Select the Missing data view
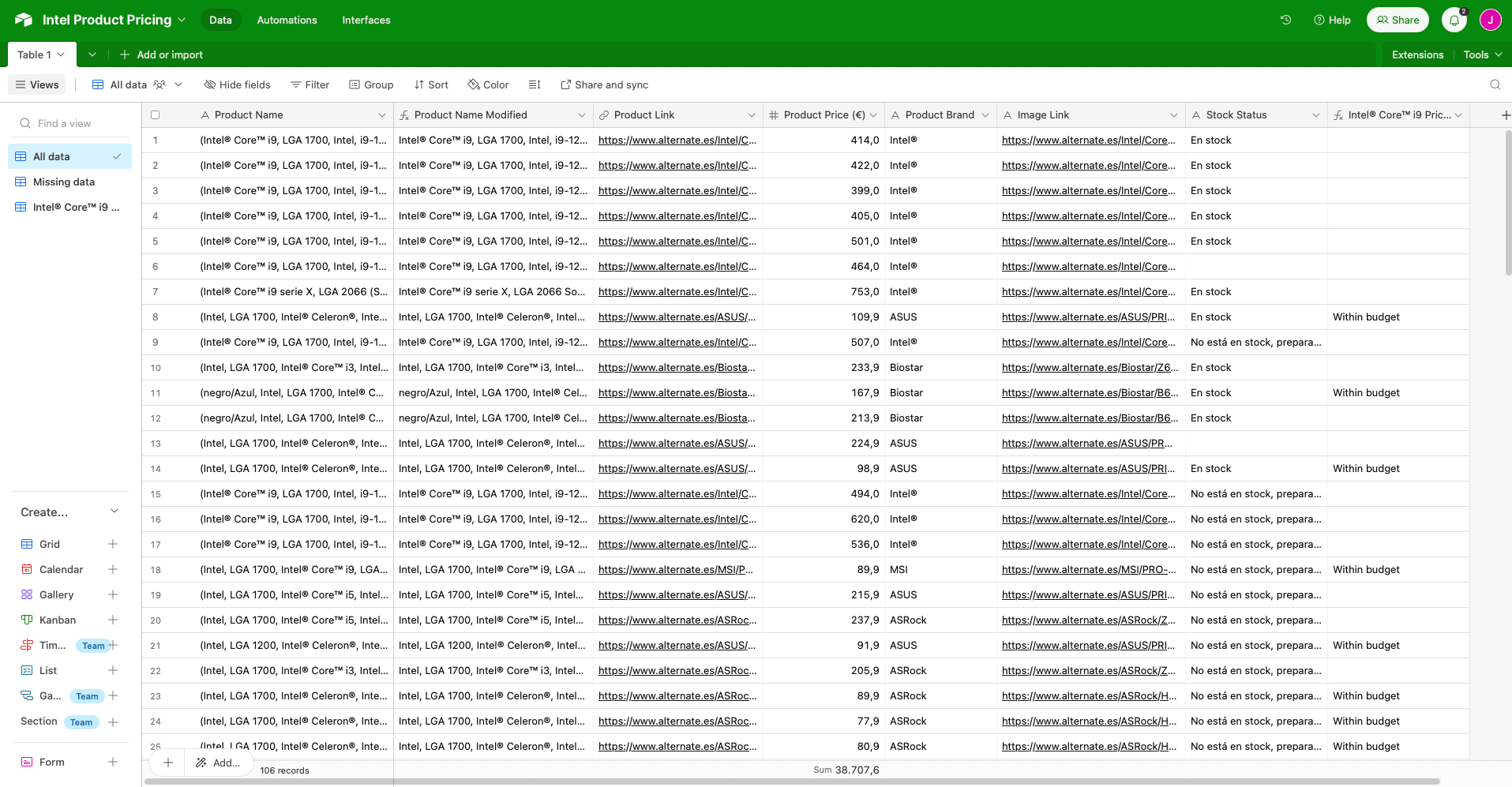Screen dimensions: 1512x787 69,182
